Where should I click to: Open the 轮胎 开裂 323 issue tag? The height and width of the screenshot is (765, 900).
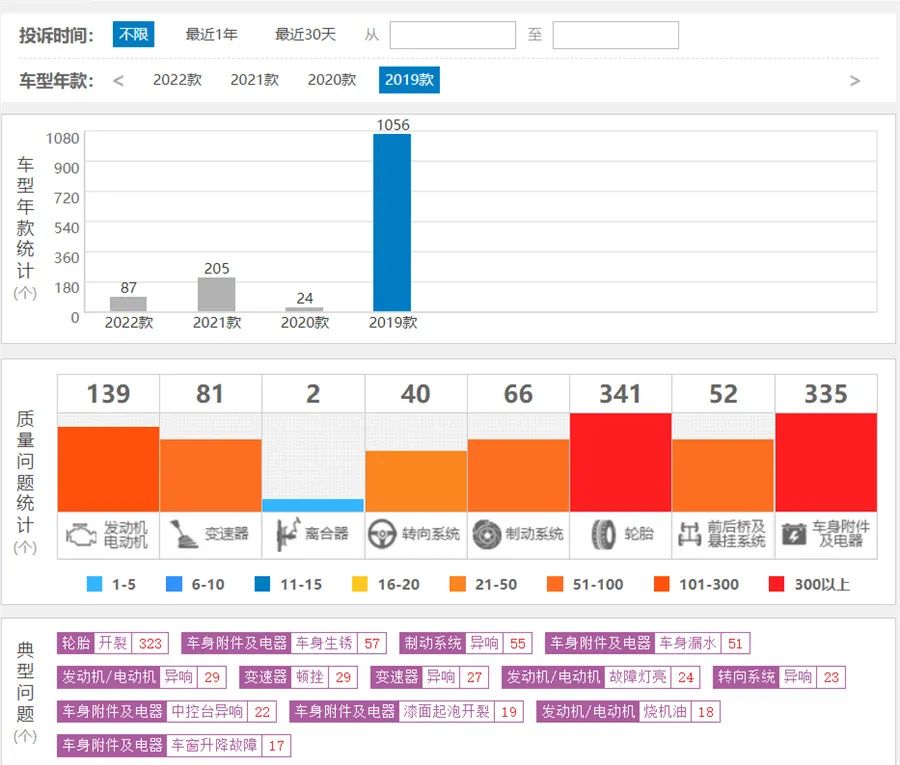[x=112, y=644]
